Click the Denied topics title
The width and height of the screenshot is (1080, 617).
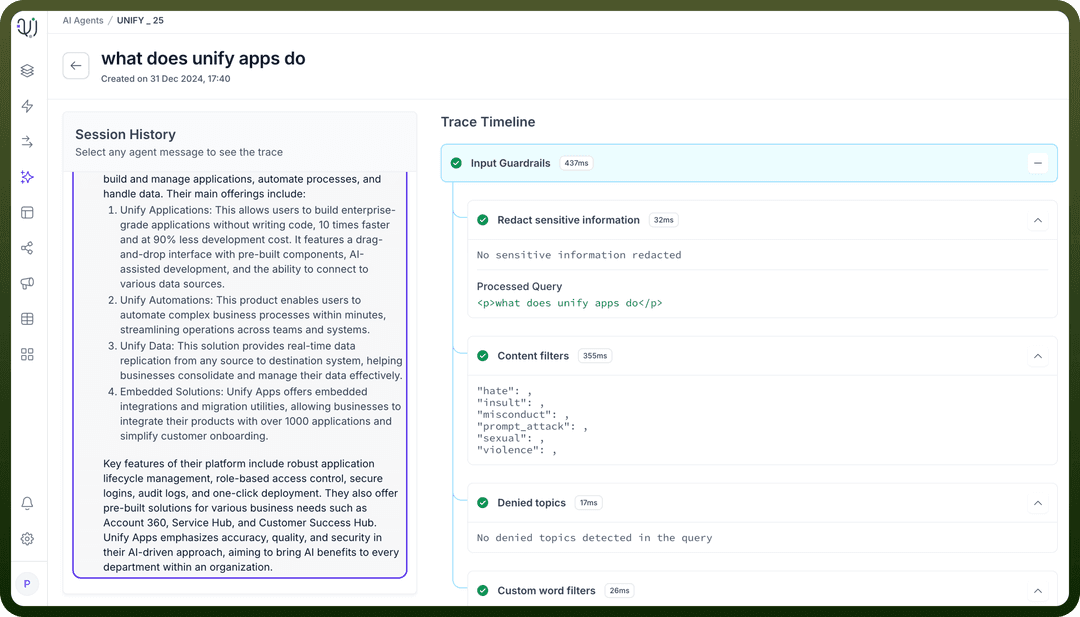[x=531, y=503]
